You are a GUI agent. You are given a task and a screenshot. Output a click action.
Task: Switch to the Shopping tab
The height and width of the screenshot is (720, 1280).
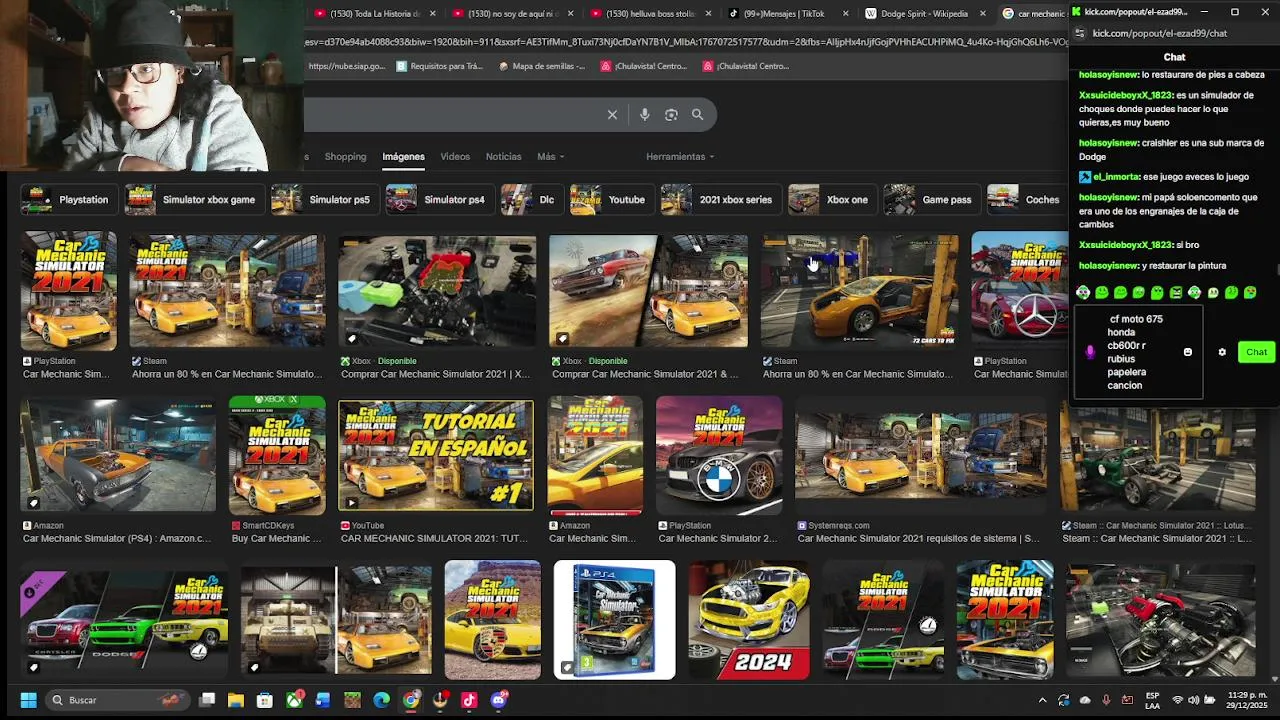(x=345, y=157)
